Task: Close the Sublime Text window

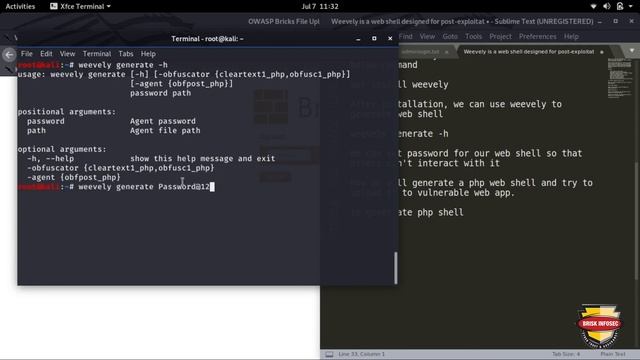Action: pos(631,21)
